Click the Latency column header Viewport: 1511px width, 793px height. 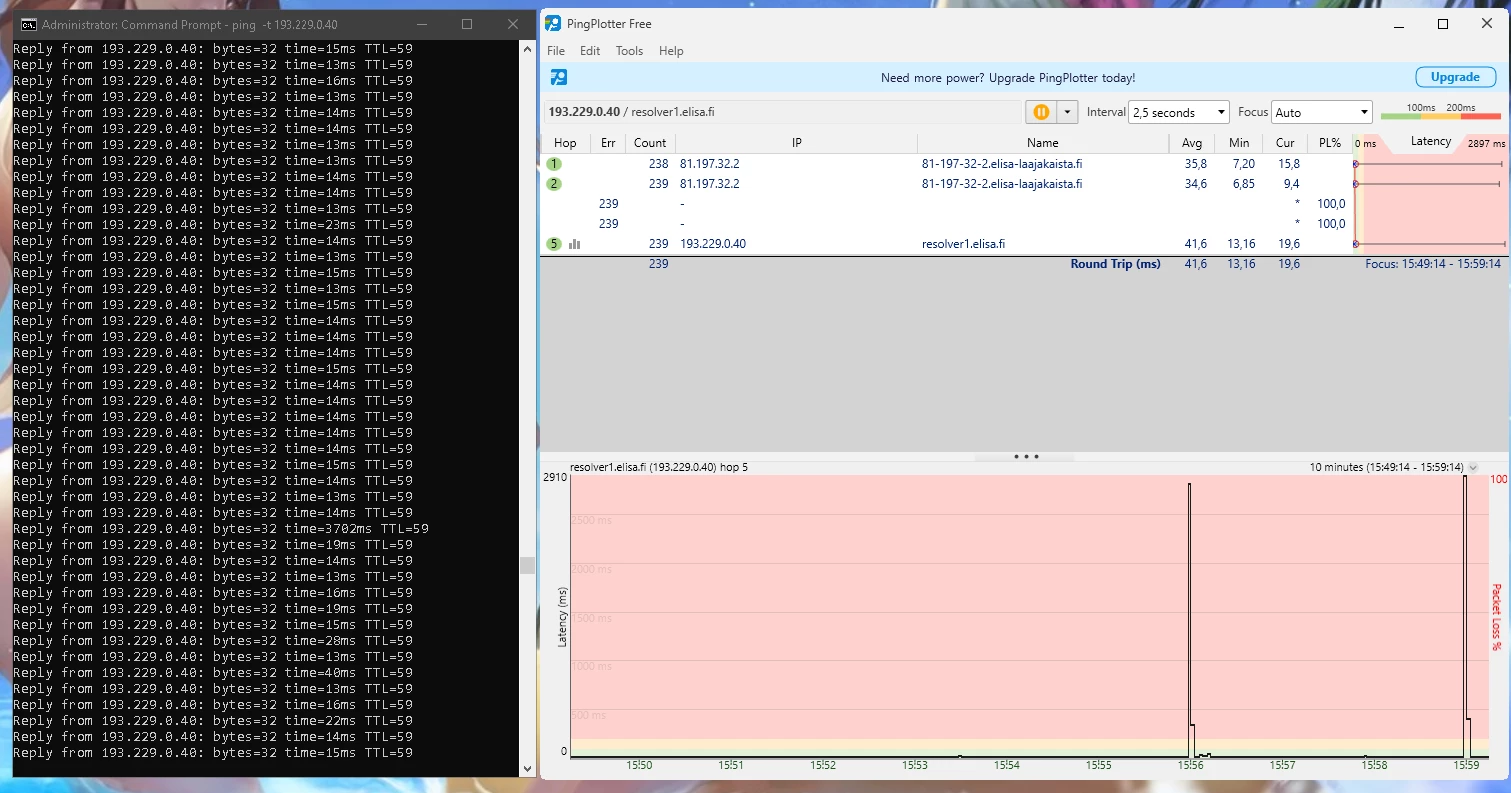(x=1431, y=142)
